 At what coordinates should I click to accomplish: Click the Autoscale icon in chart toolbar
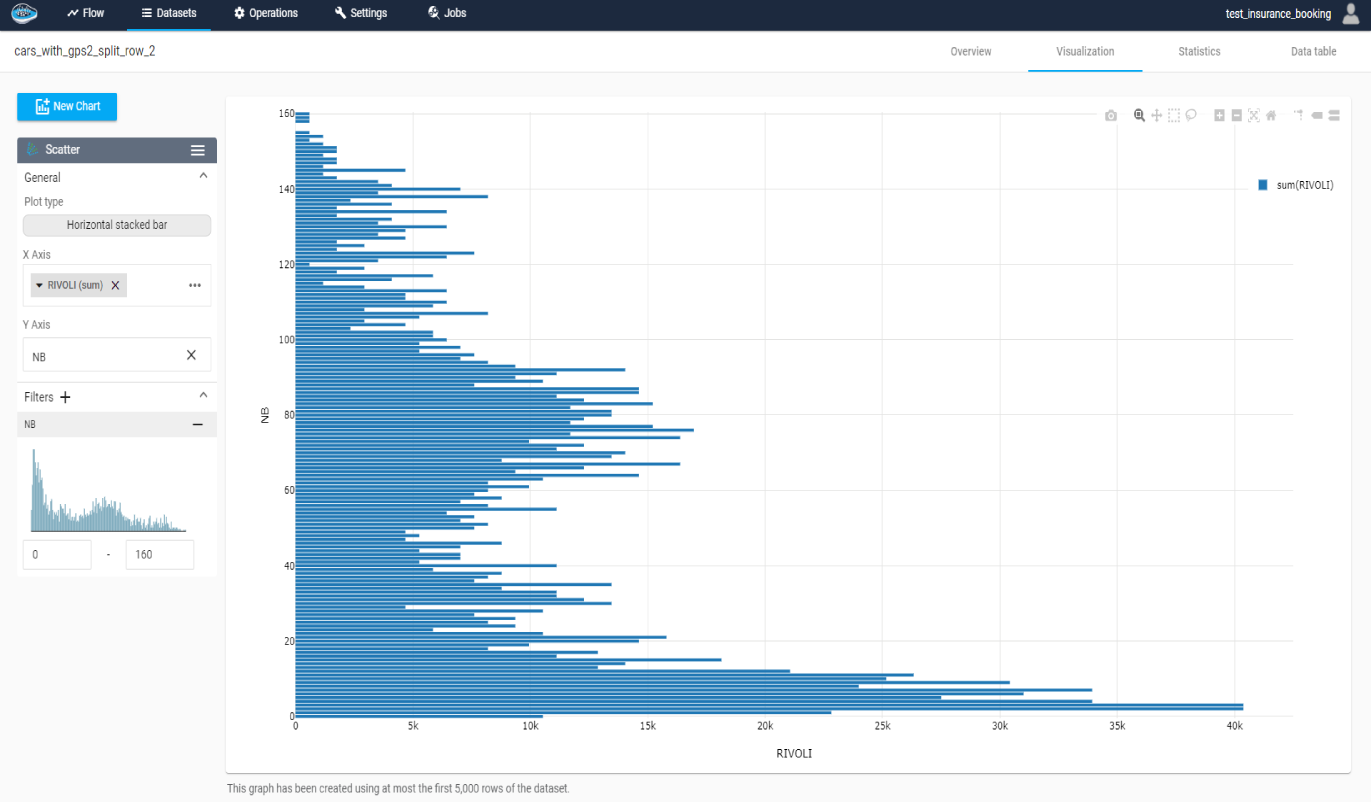(x=1254, y=116)
